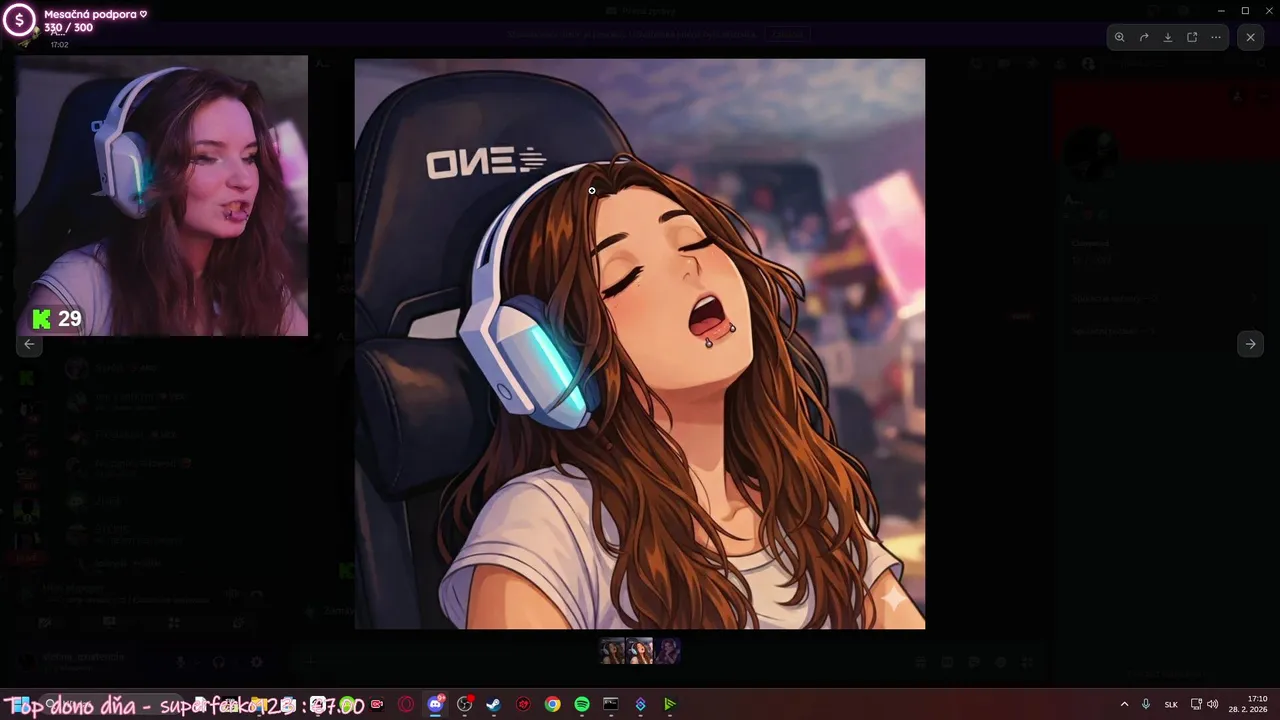Open the red hexagon app in taskbar
The image size is (1280, 720).
pos(523,704)
